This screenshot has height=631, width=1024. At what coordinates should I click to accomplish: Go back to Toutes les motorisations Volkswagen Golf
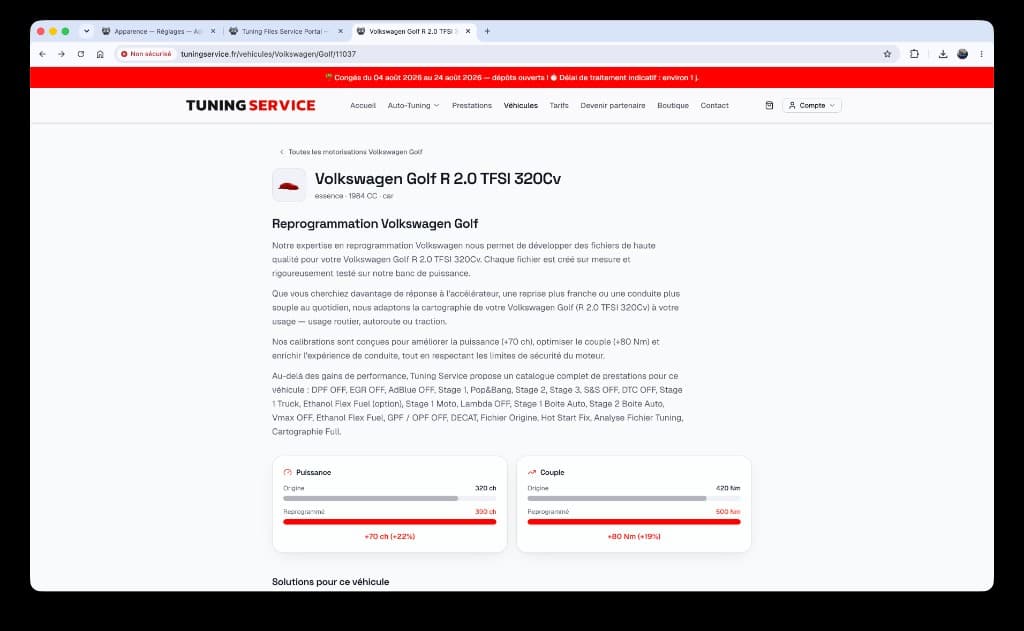[351, 152]
